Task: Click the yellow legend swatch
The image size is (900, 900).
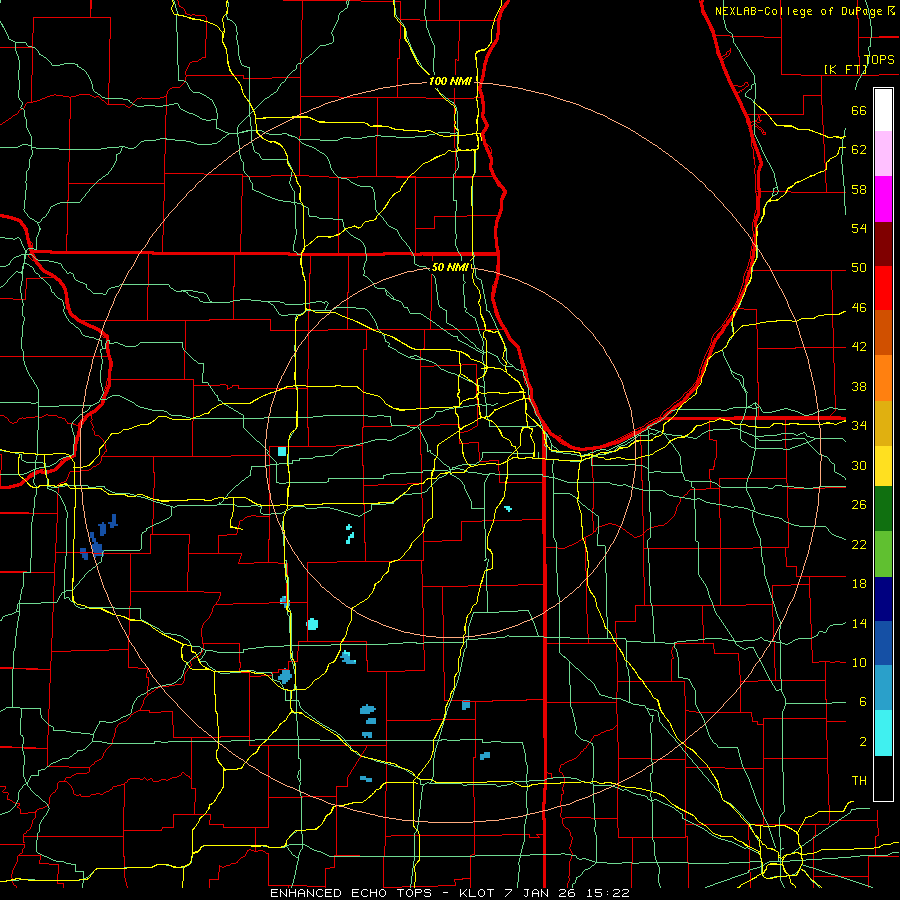Action: (x=883, y=465)
